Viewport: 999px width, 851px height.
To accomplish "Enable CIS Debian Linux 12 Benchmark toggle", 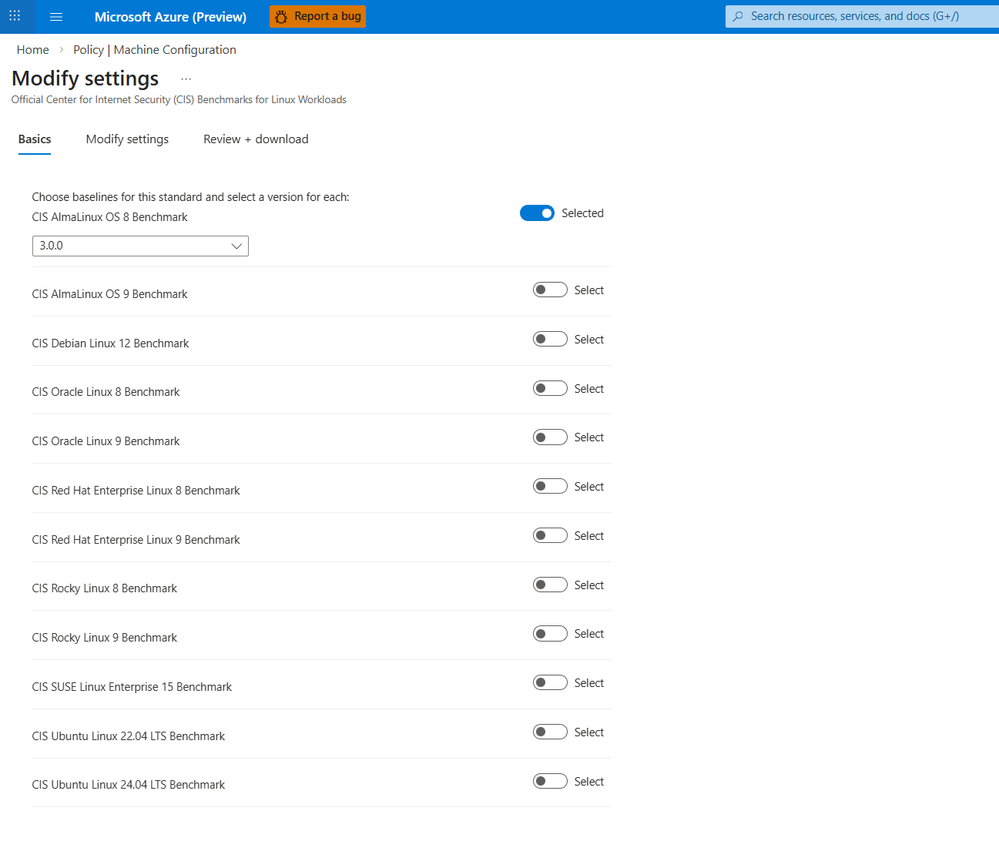I will (x=550, y=339).
